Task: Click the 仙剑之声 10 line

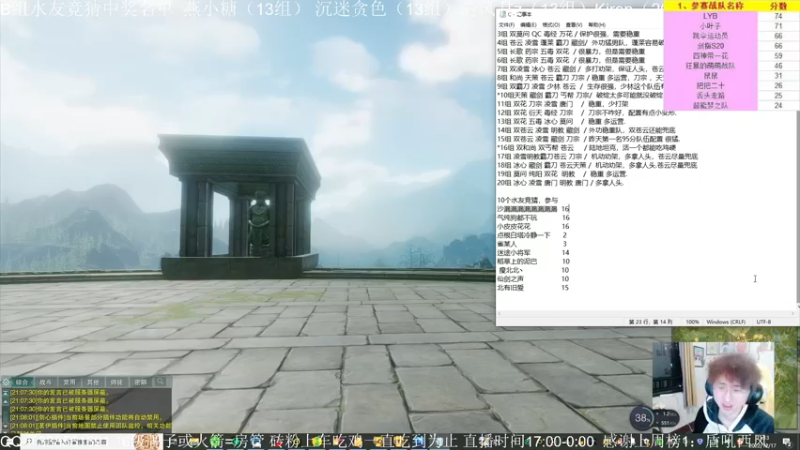Action: click(x=533, y=279)
